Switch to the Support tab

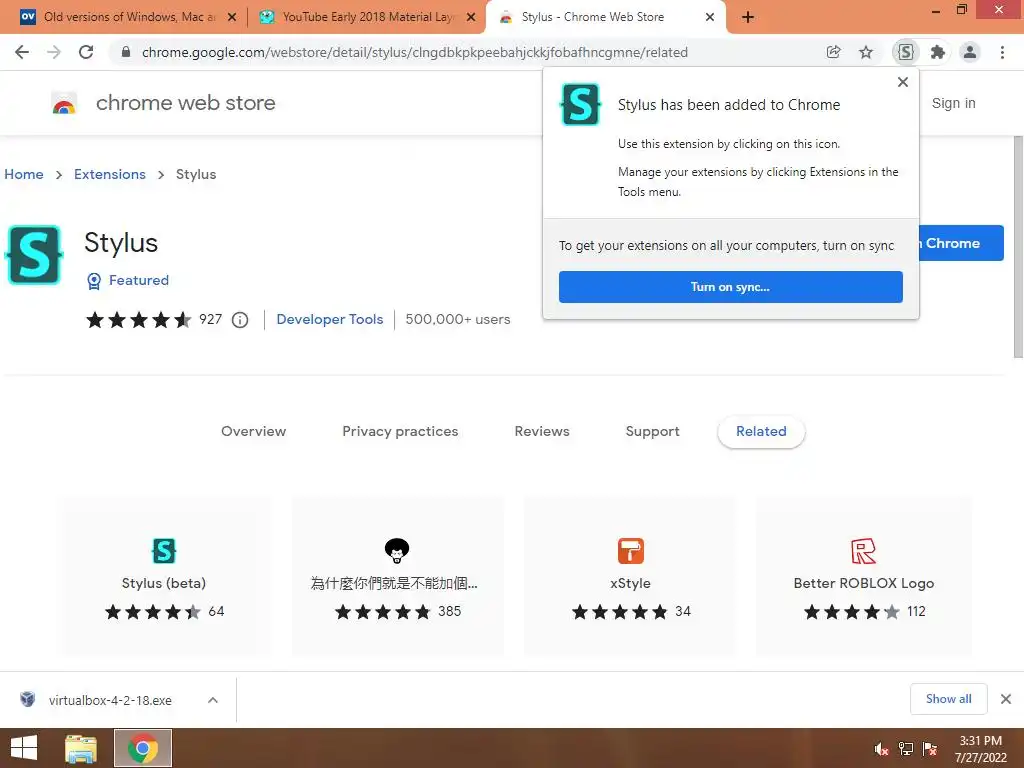tap(652, 431)
